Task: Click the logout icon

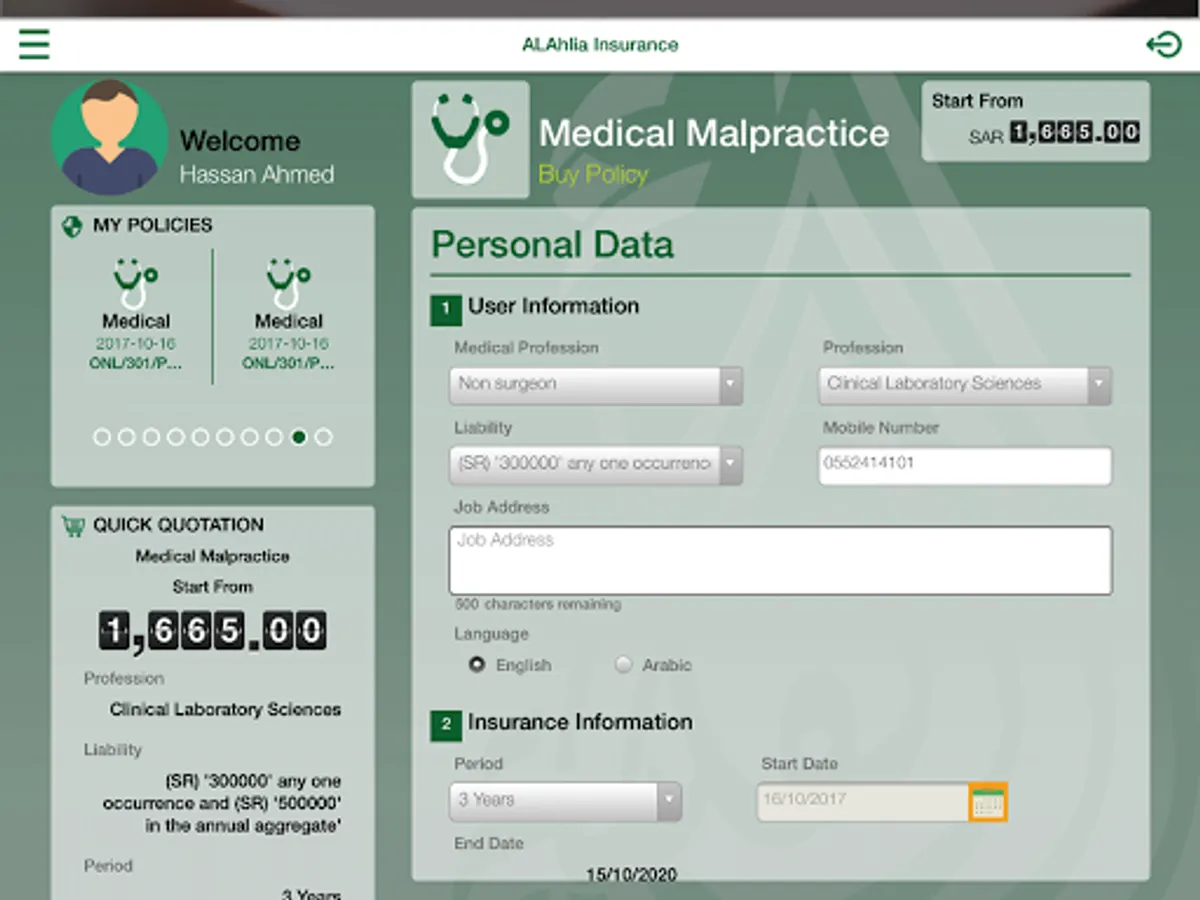Action: click(x=1164, y=45)
